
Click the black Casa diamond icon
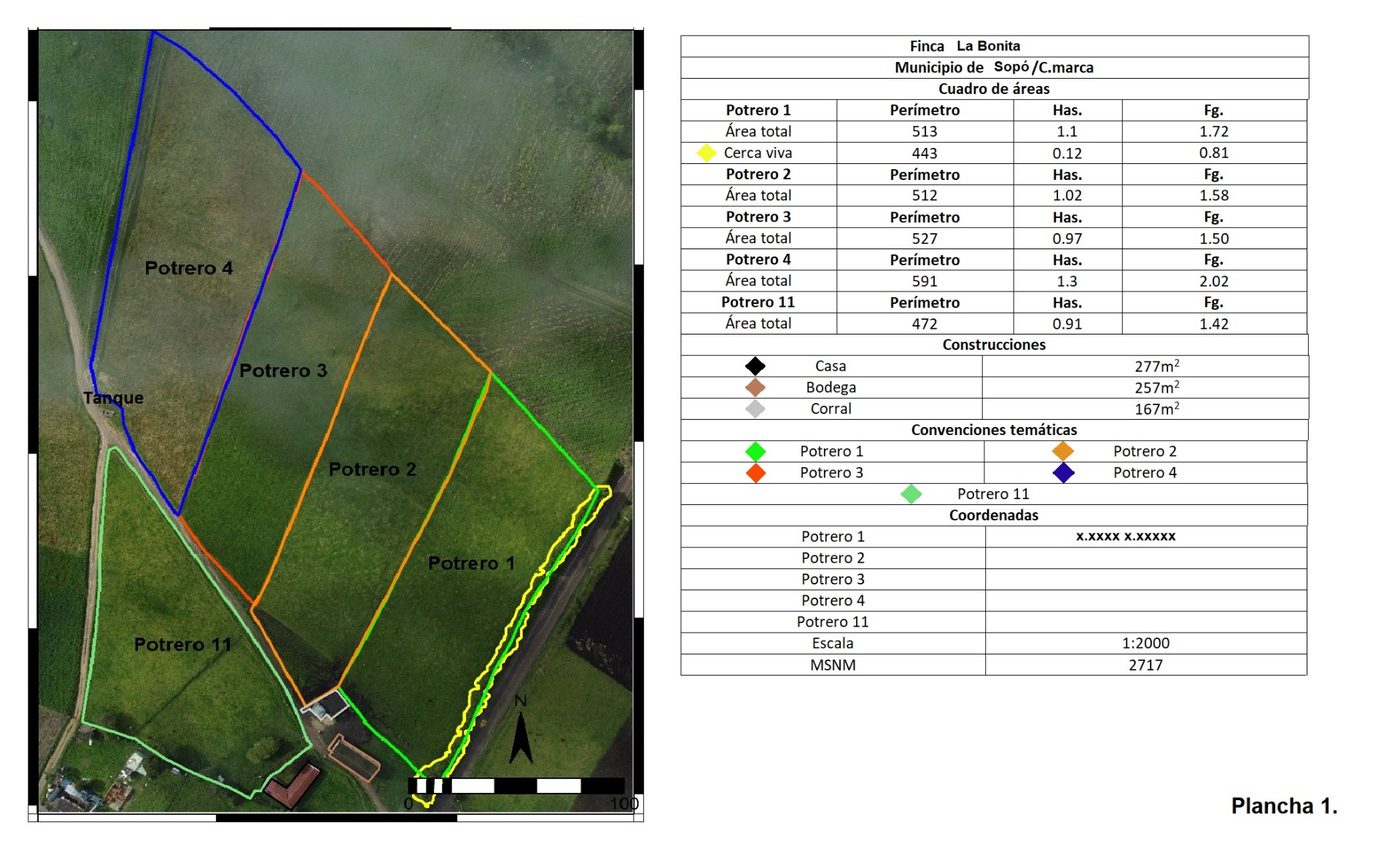pyautogui.click(x=755, y=366)
